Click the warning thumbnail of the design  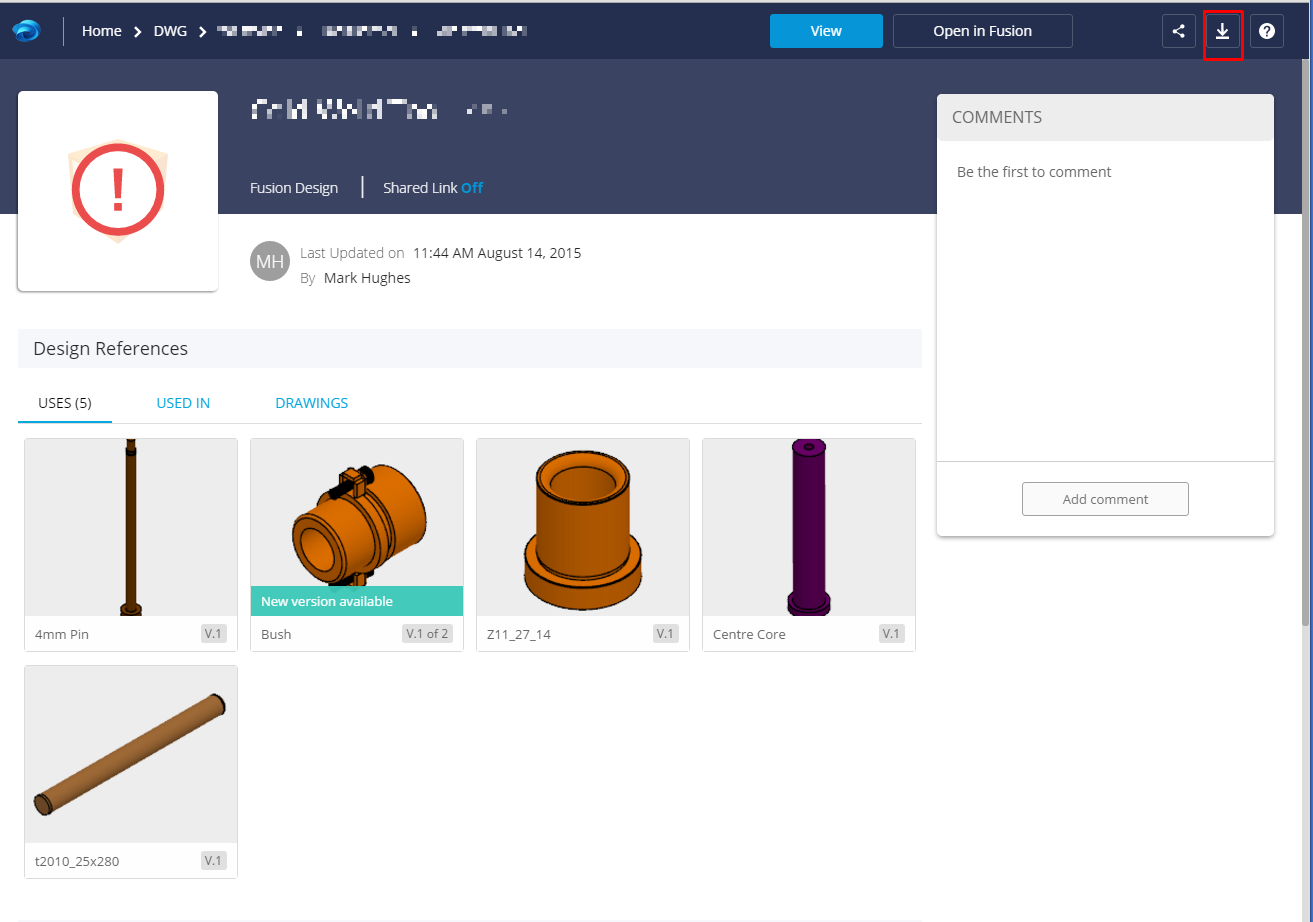117,190
